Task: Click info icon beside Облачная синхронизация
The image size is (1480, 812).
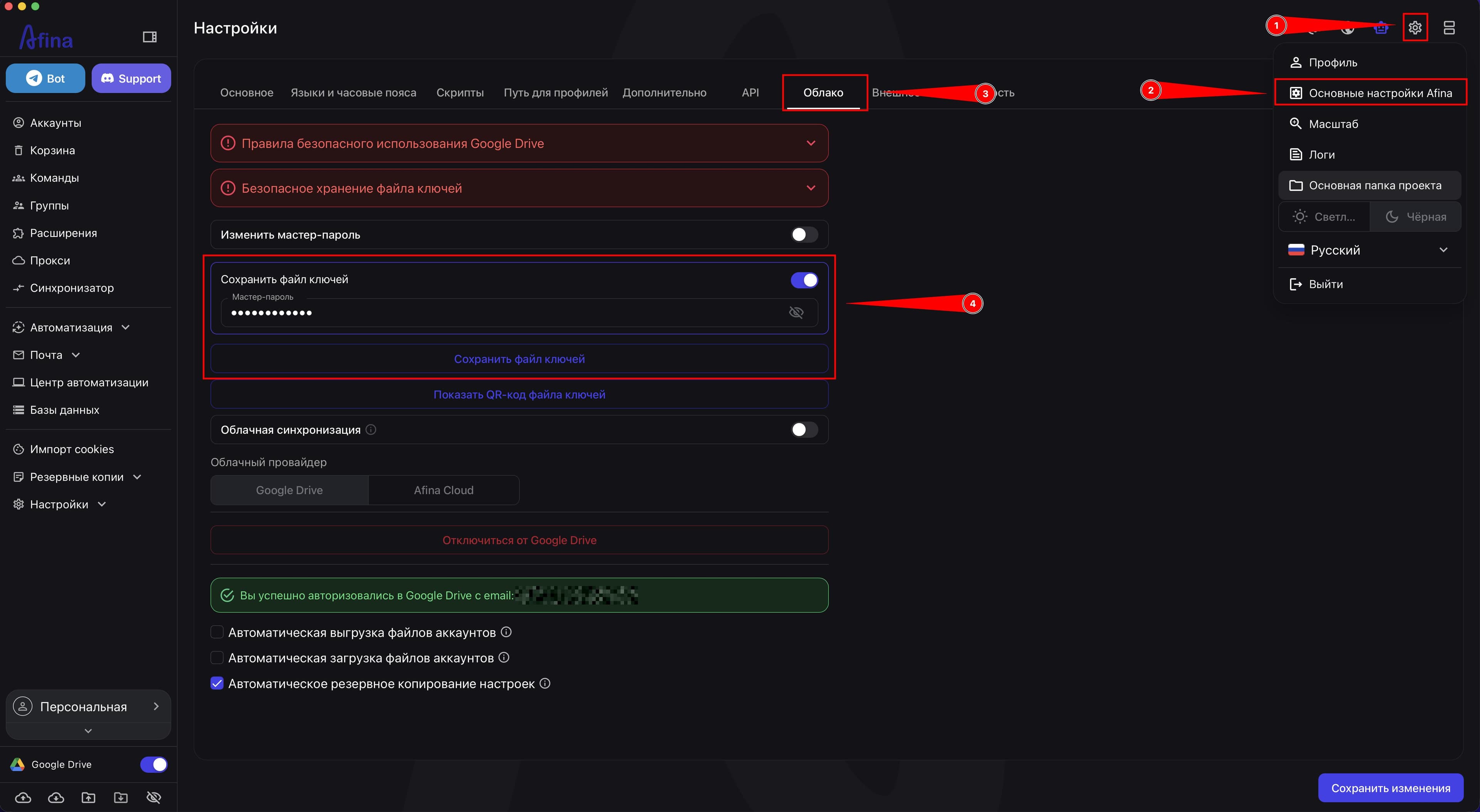Action: [371, 429]
